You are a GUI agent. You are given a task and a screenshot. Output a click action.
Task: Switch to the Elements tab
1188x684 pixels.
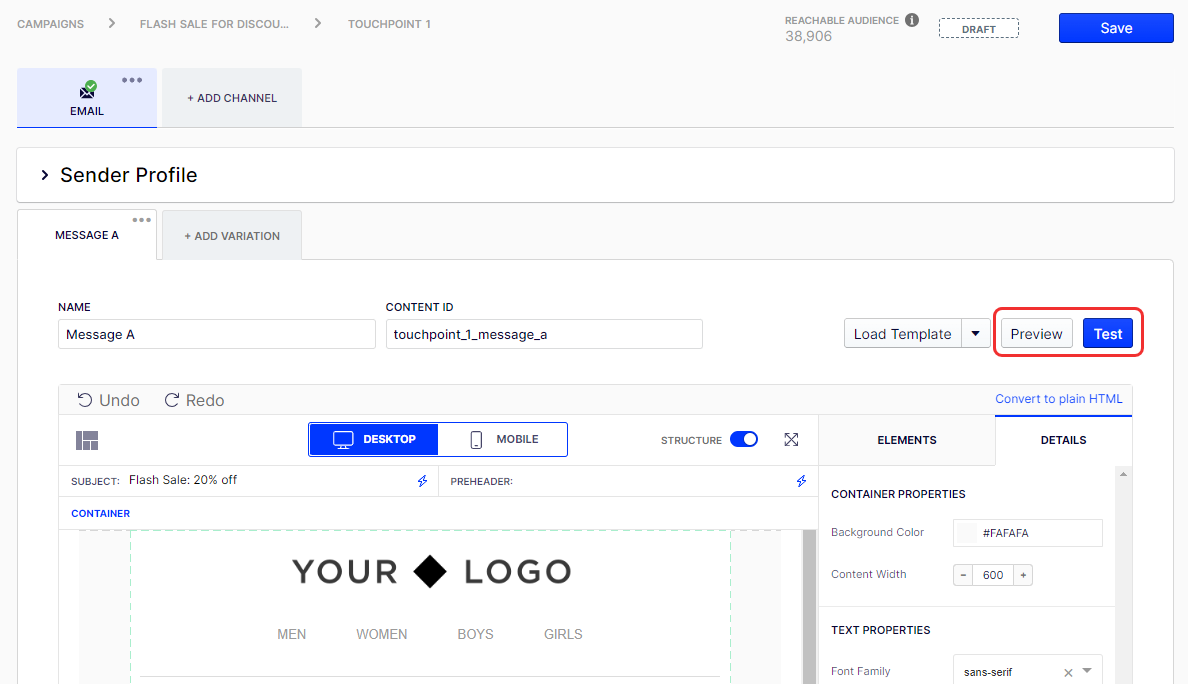click(x=906, y=440)
